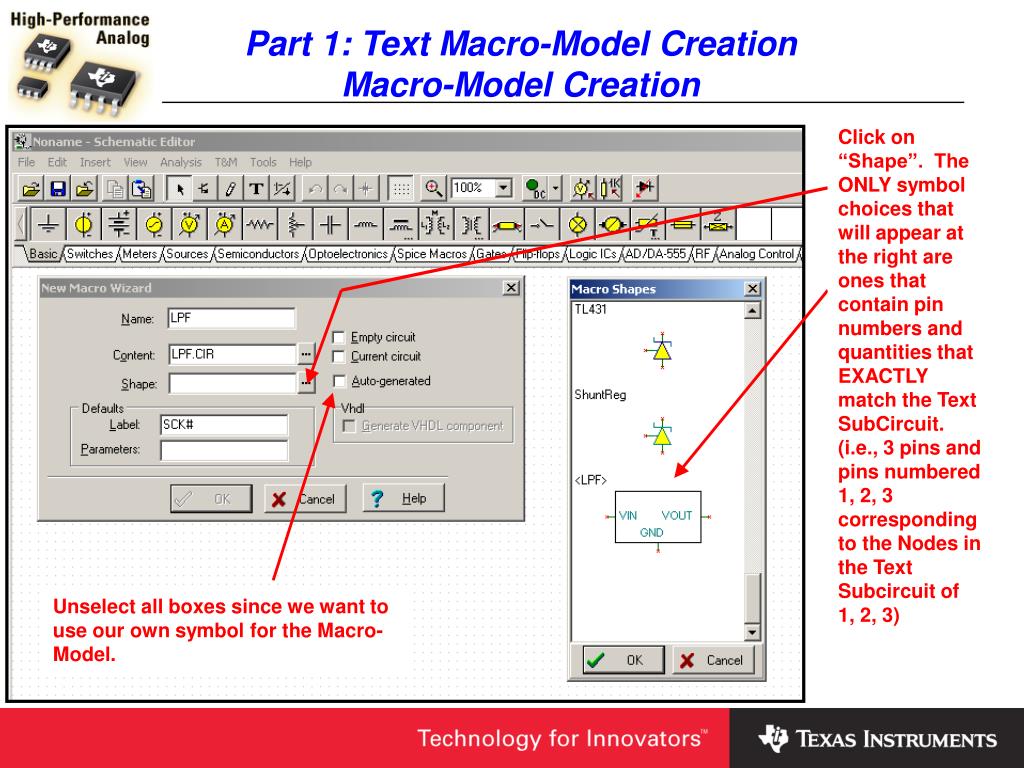Click the Shape browse (...) button
Image resolution: width=1024 pixels, height=768 pixels.
pyautogui.click(x=306, y=383)
